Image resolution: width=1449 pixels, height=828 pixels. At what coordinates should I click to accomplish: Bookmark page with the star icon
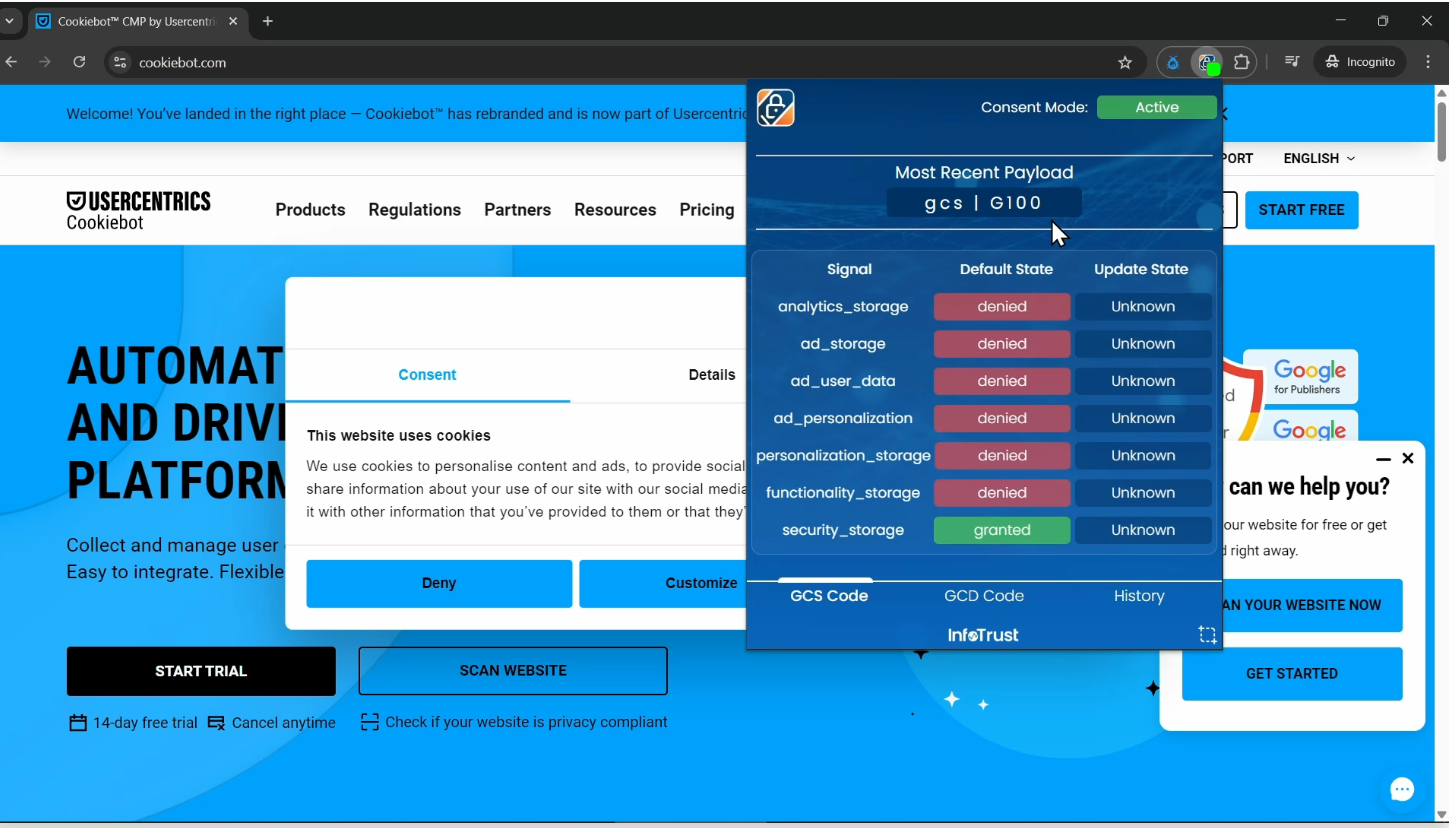(x=1125, y=62)
